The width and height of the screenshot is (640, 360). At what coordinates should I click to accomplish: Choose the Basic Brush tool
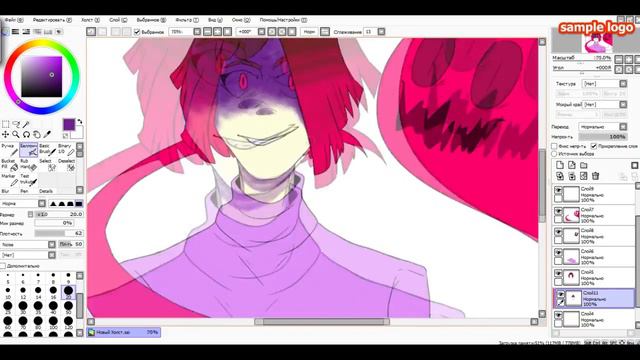[x=47, y=149]
